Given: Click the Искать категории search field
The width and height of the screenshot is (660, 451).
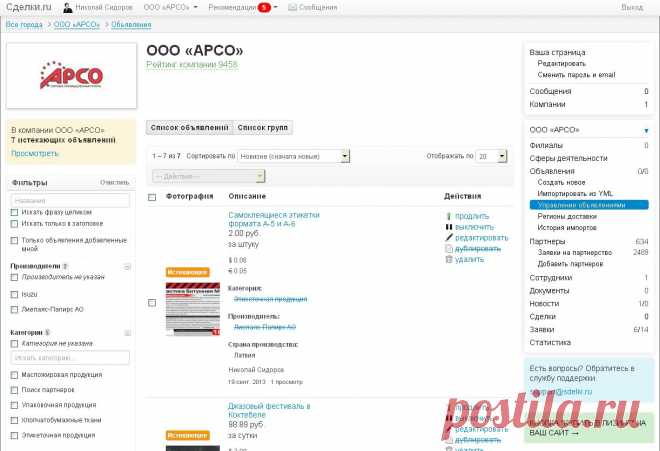Looking at the screenshot, I should tap(70, 358).
